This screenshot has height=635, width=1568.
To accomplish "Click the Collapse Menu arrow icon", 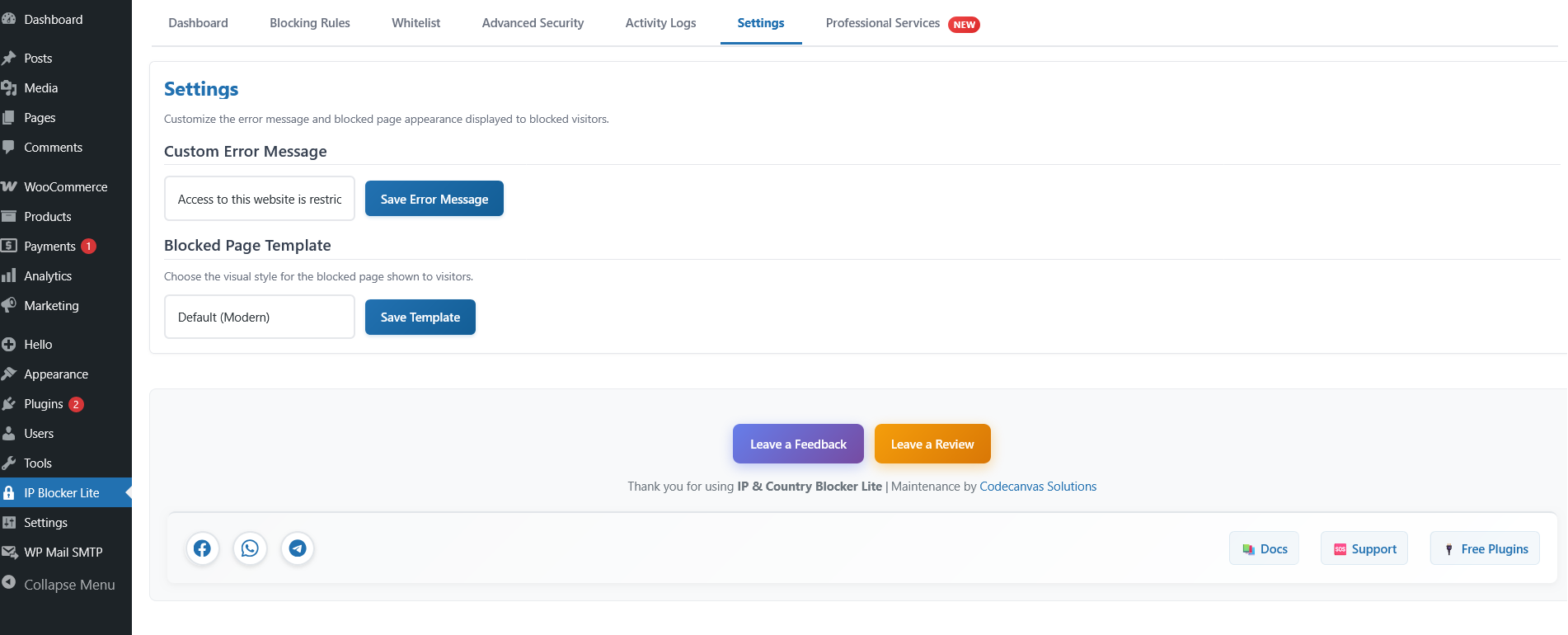I will 9,582.
